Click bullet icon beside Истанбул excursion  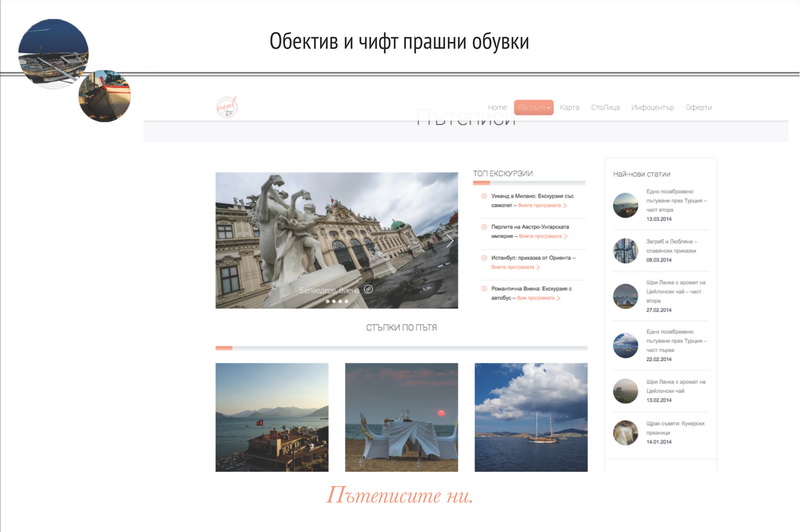(x=484, y=258)
